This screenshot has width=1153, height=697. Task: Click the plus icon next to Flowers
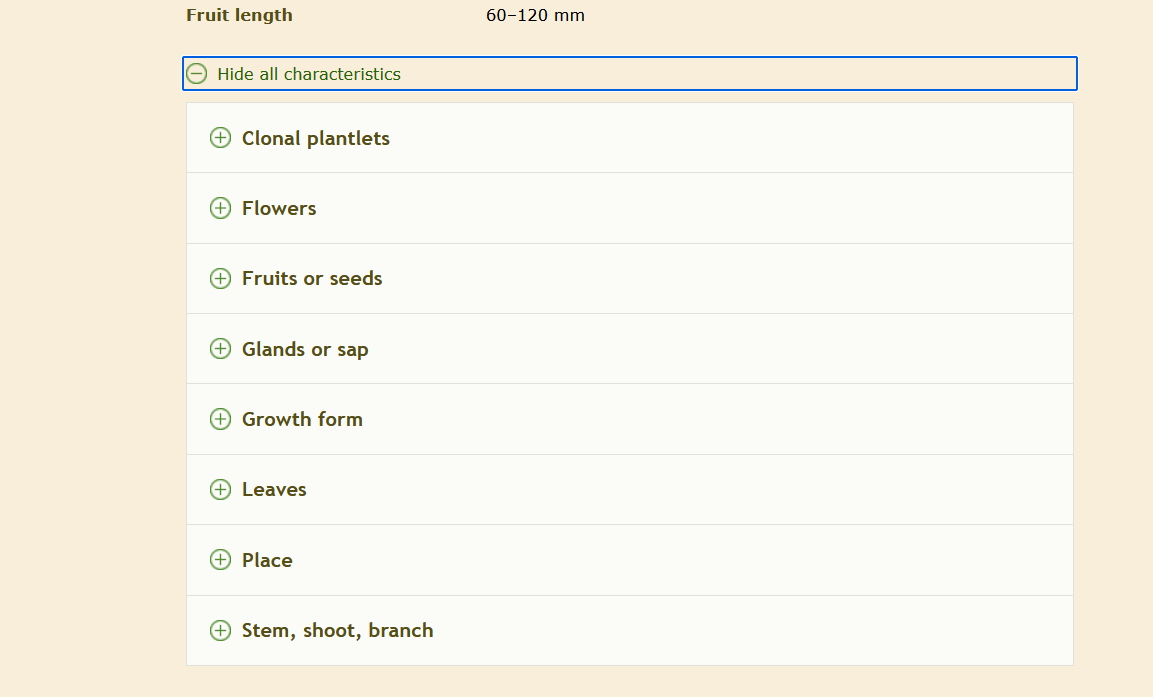click(220, 208)
